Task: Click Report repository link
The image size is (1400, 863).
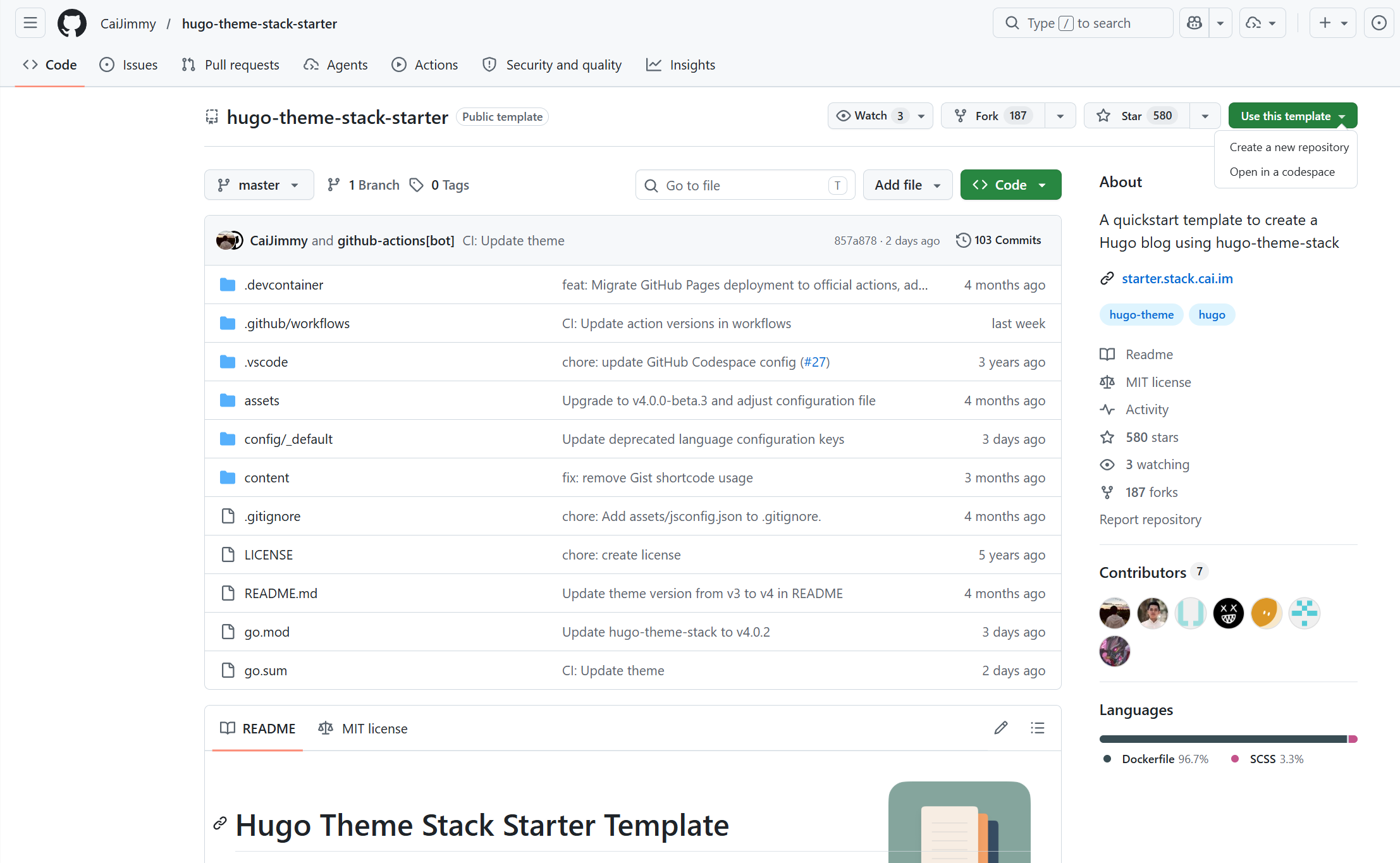Action: tap(1150, 520)
